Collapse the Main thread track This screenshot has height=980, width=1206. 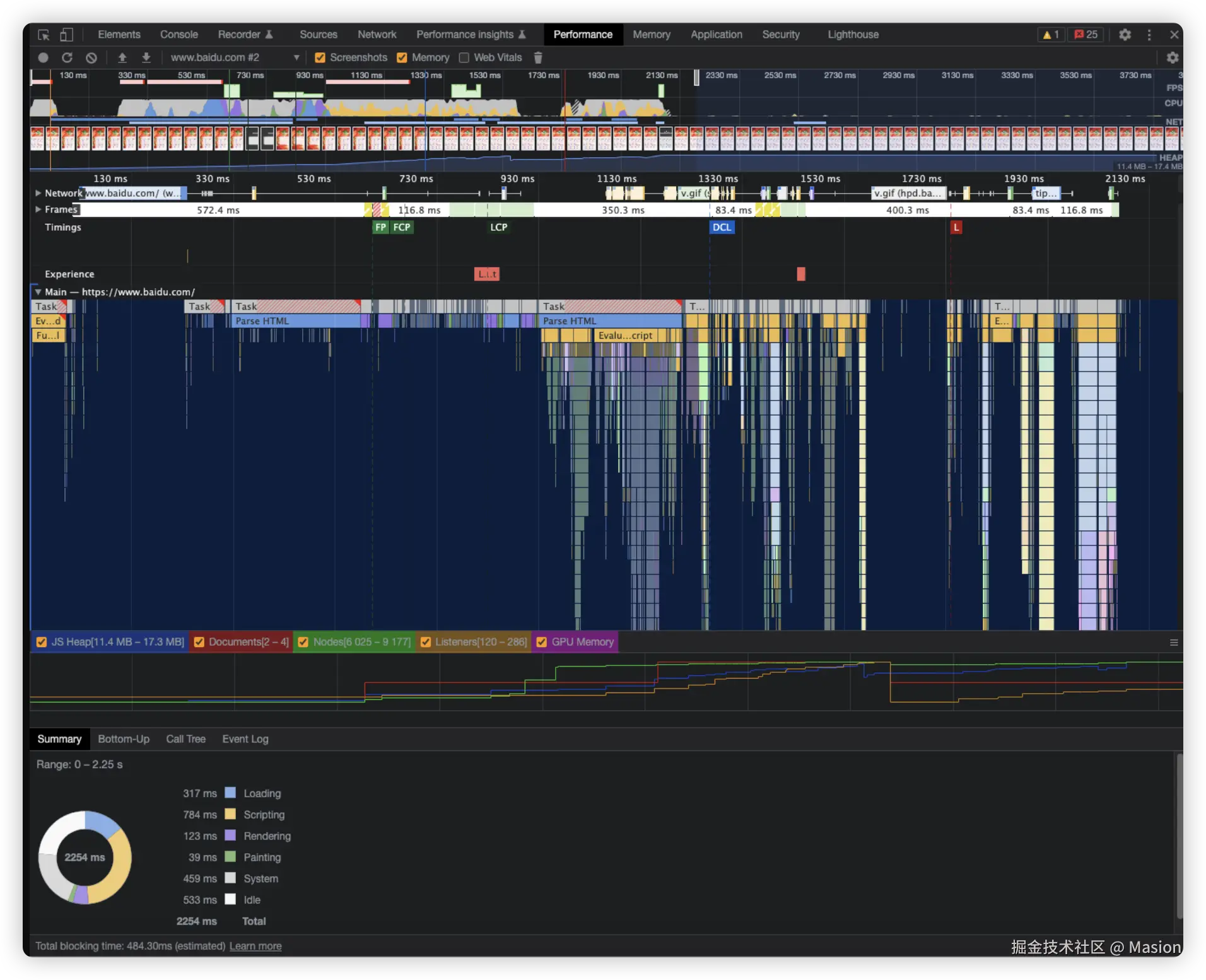[38, 292]
